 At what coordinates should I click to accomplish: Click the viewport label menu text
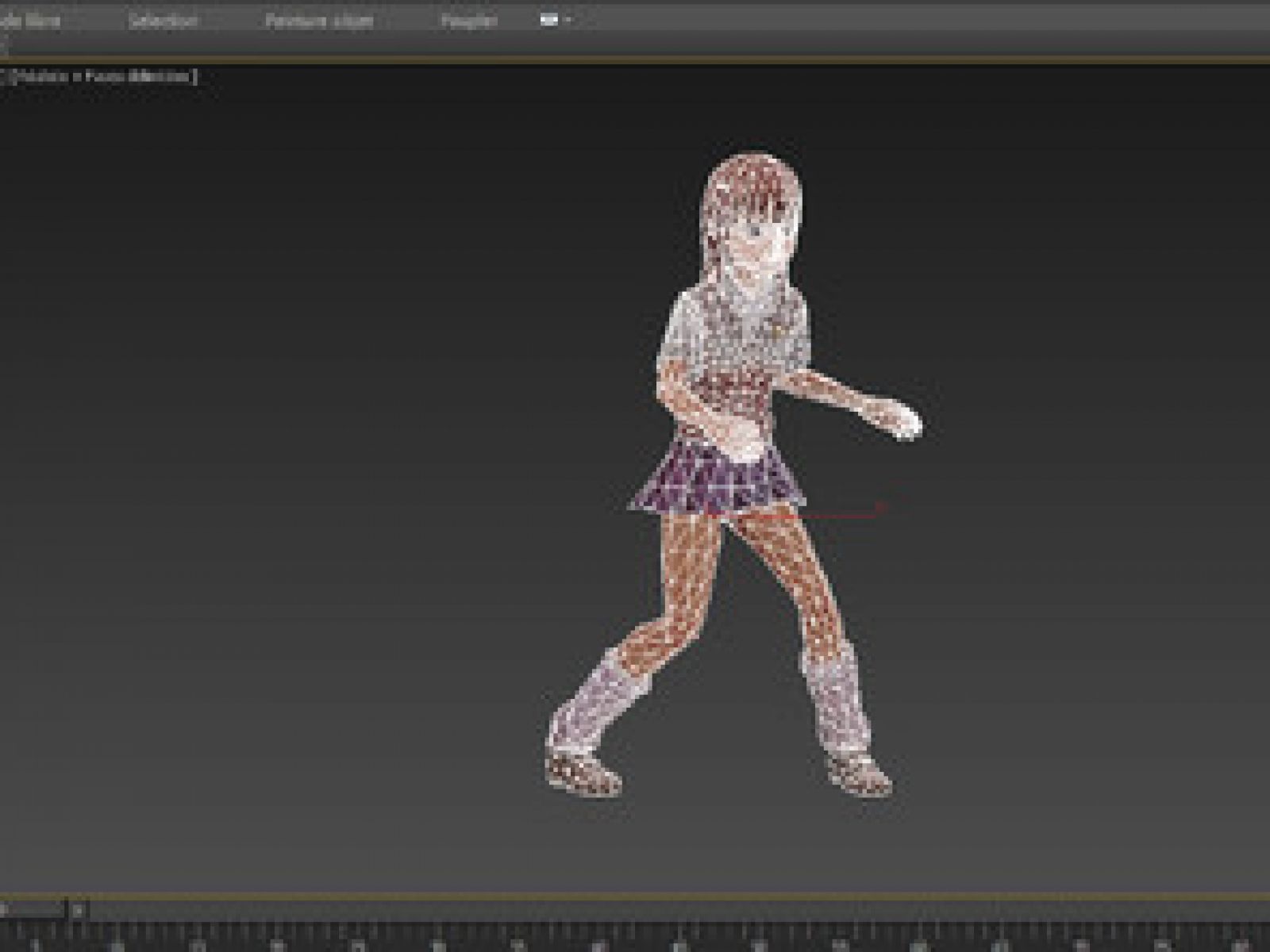99,77
